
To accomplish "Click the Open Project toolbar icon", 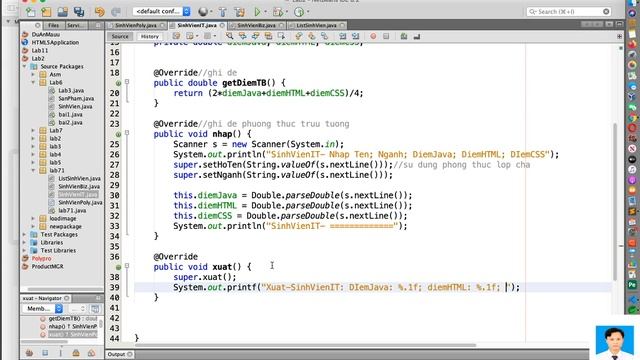I will click(x=62, y=12).
